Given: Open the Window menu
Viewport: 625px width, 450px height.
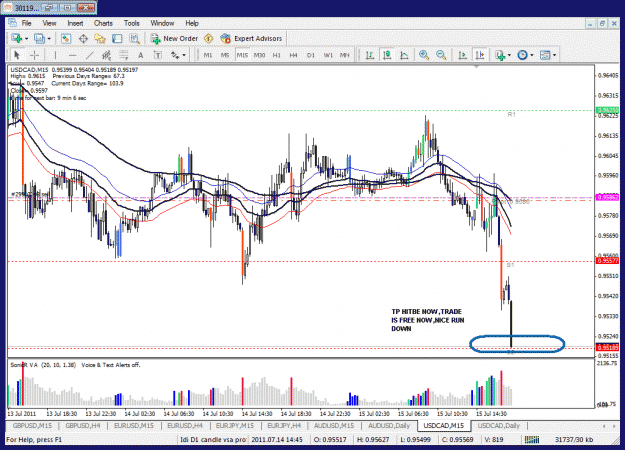Looking at the screenshot, I should (162, 23).
